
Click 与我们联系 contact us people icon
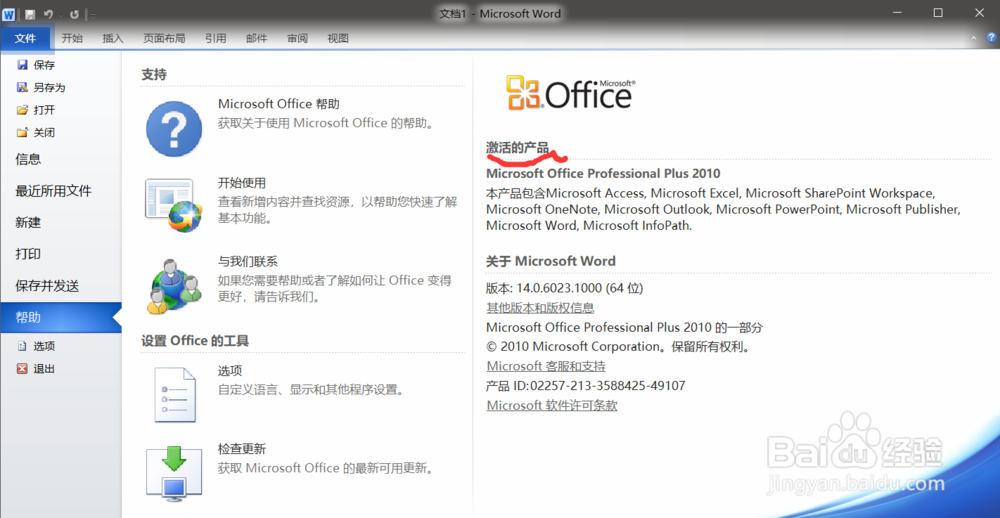tap(174, 286)
